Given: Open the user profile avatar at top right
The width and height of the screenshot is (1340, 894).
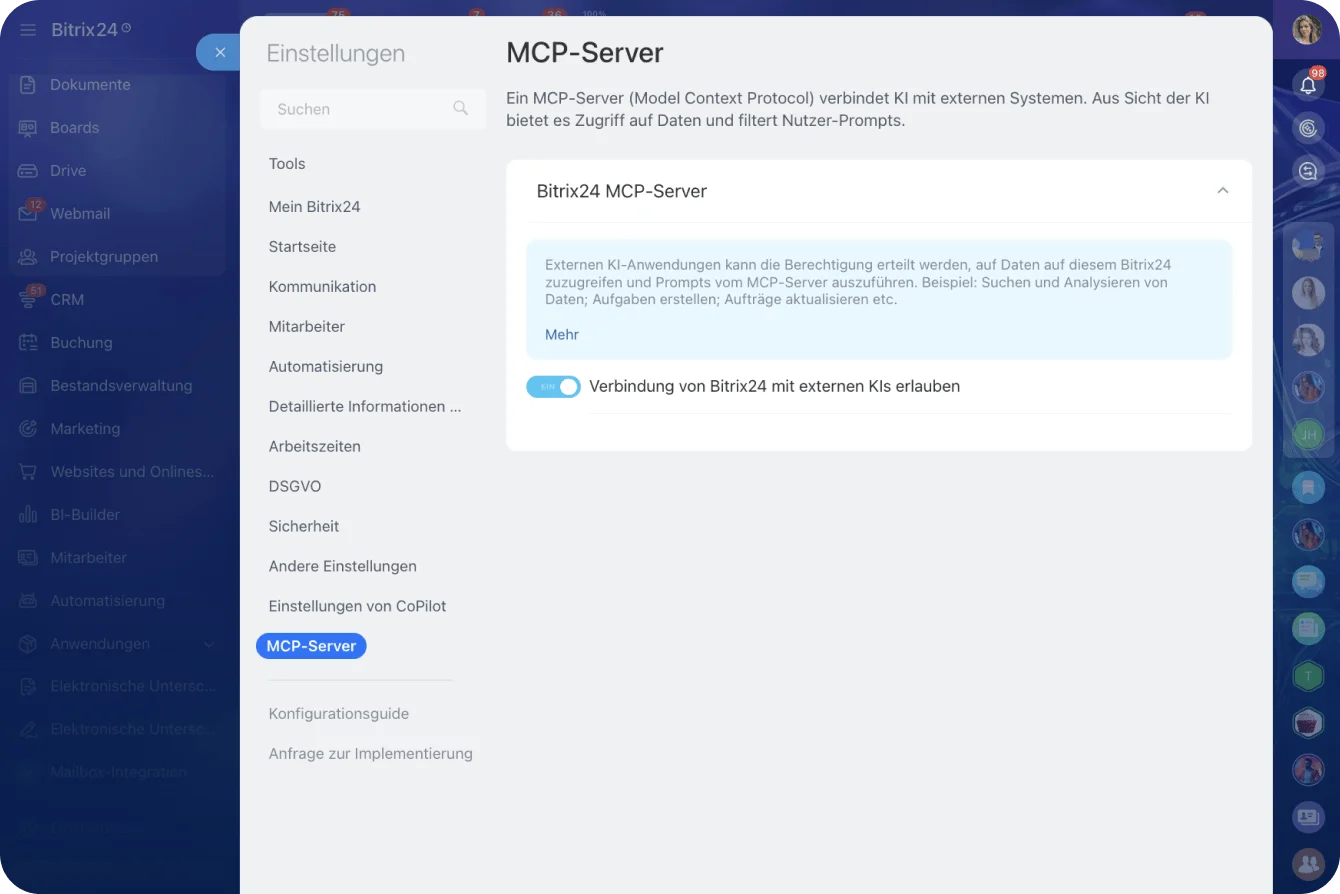Looking at the screenshot, I should [x=1307, y=29].
